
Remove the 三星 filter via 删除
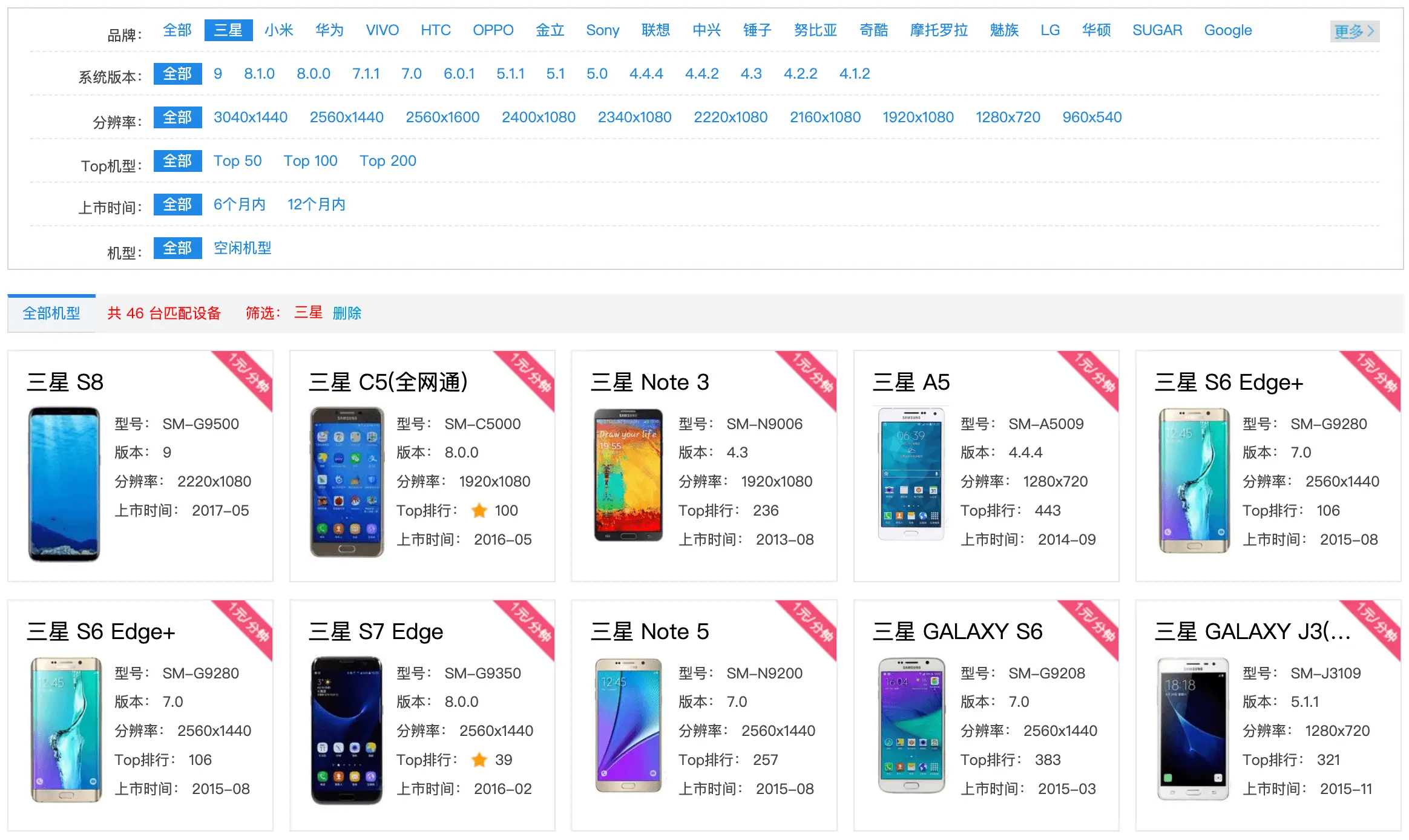(x=347, y=313)
